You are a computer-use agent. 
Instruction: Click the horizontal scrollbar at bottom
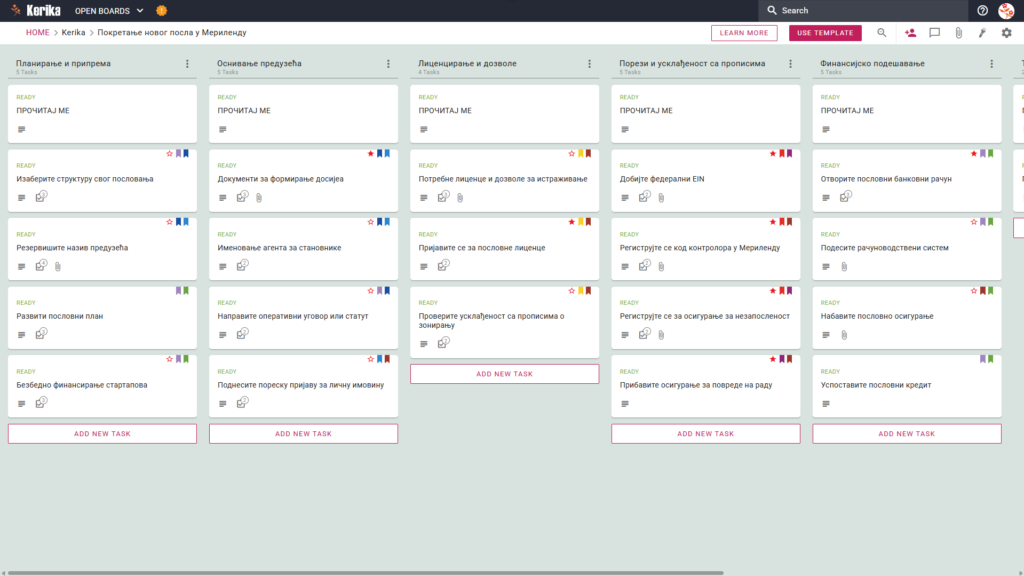[366, 573]
